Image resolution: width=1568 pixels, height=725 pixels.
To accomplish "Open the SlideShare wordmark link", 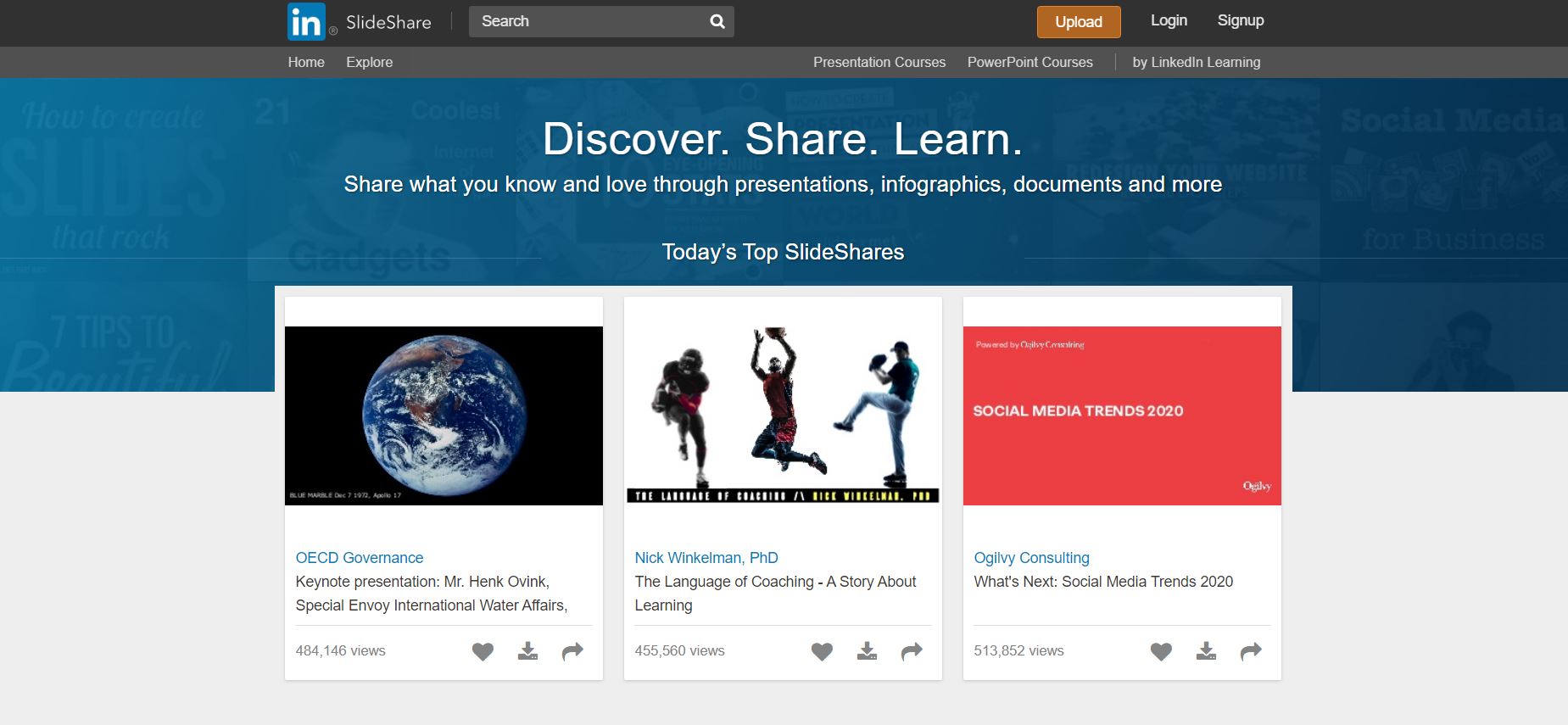I will point(388,23).
